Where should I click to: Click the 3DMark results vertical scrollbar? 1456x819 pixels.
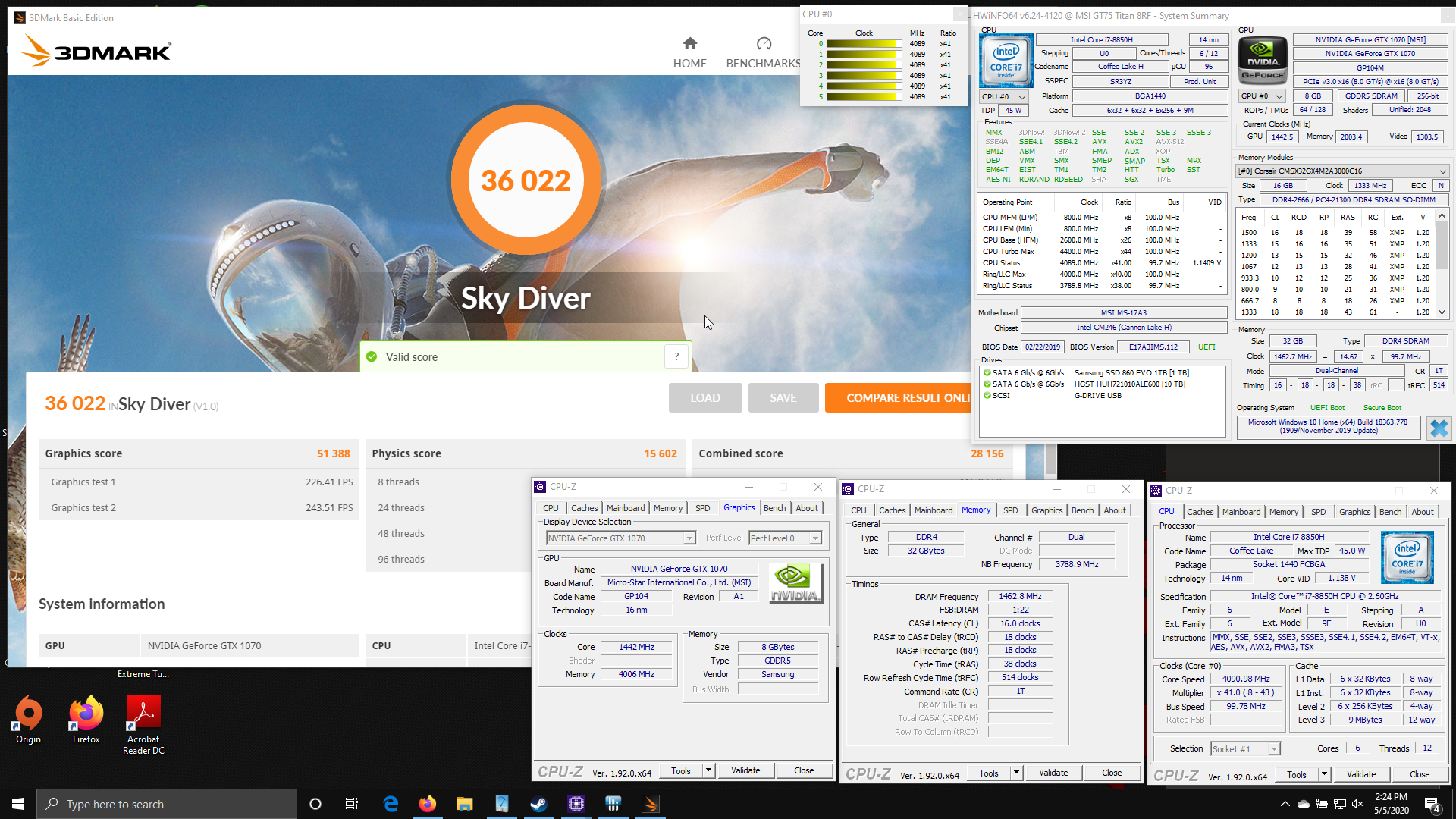point(1050,459)
